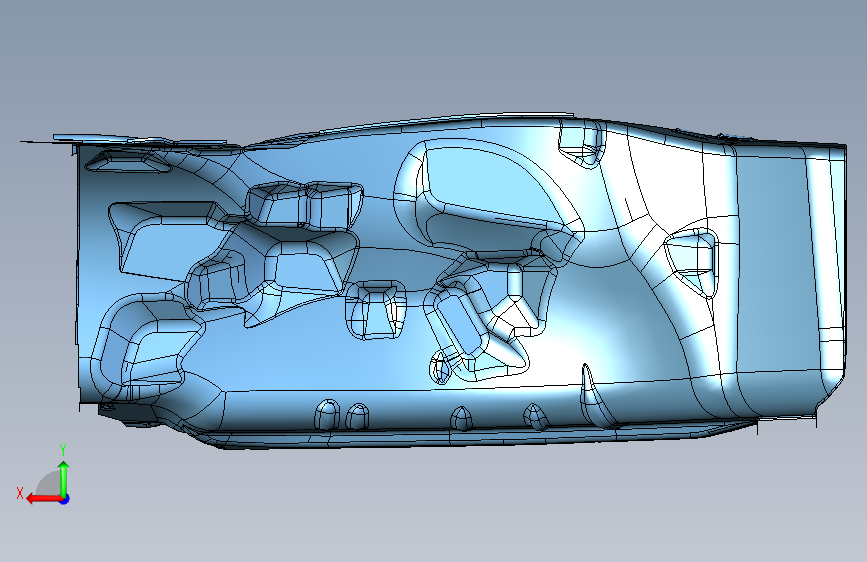Click the green "Y" axis label
867x562 pixels.
point(63,450)
